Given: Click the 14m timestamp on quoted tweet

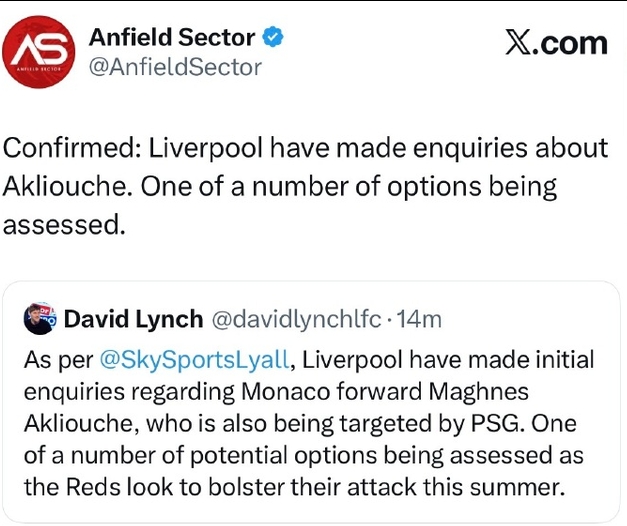Looking at the screenshot, I should pyautogui.click(x=419, y=319).
